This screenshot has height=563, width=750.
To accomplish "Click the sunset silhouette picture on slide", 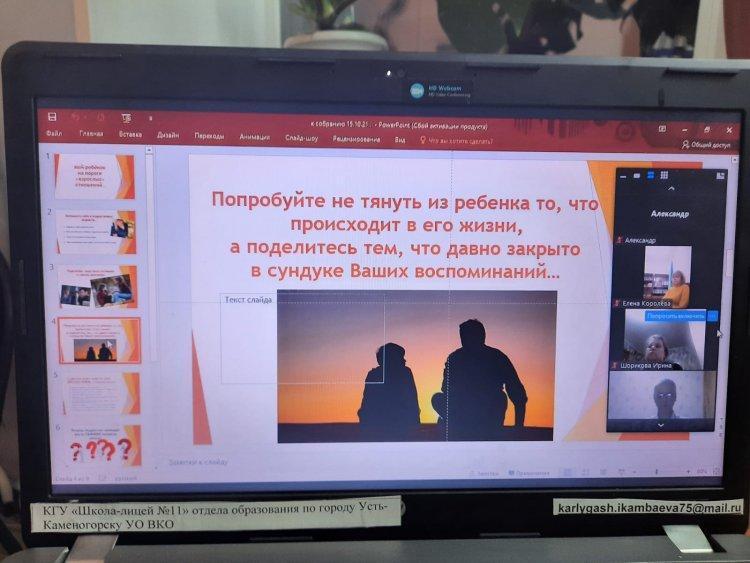I will [x=416, y=366].
